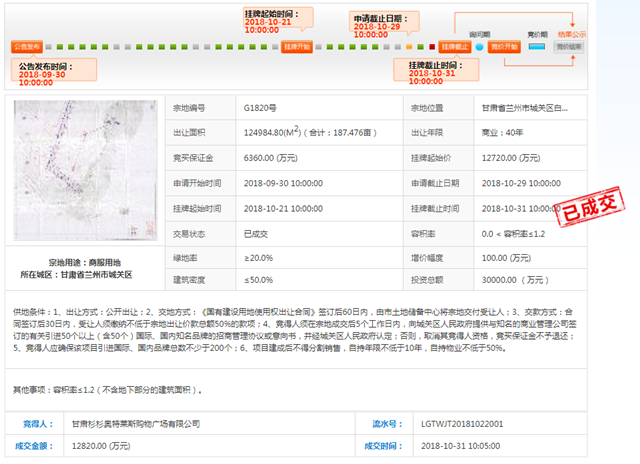Screen dimensions: 640x464
Task: Click the red 已成交 stamp
Action: coord(590,206)
